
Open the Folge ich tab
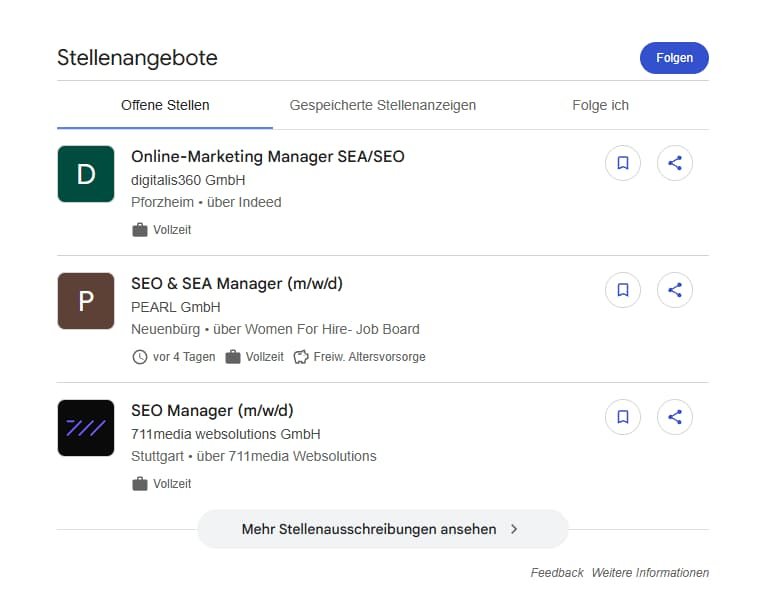600,105
